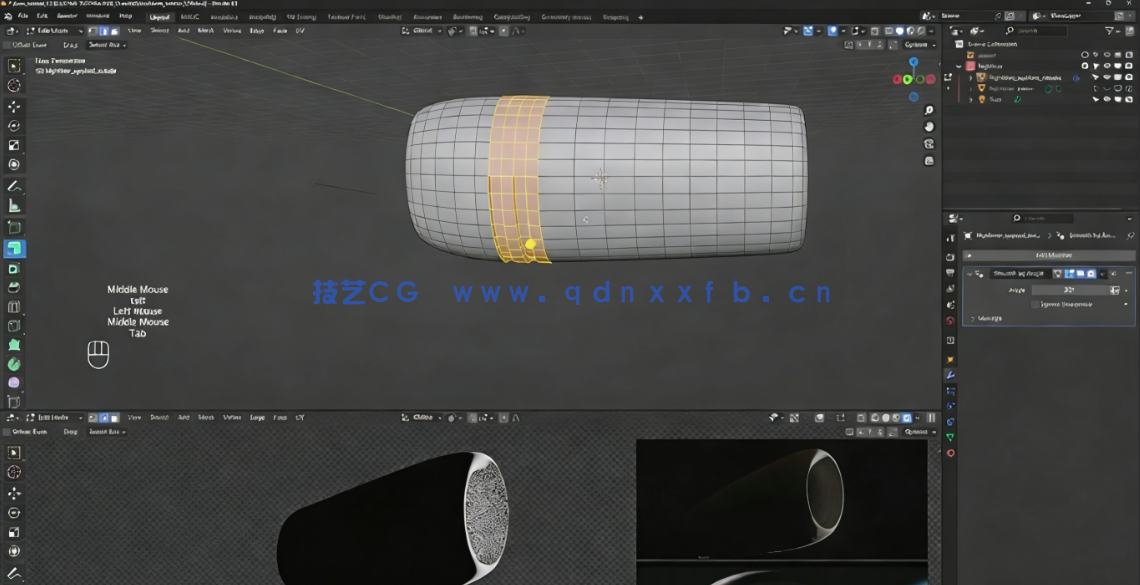Screen dimensions: 1140x585
Task: Select the Measure tool
Action: pos(13,207)
